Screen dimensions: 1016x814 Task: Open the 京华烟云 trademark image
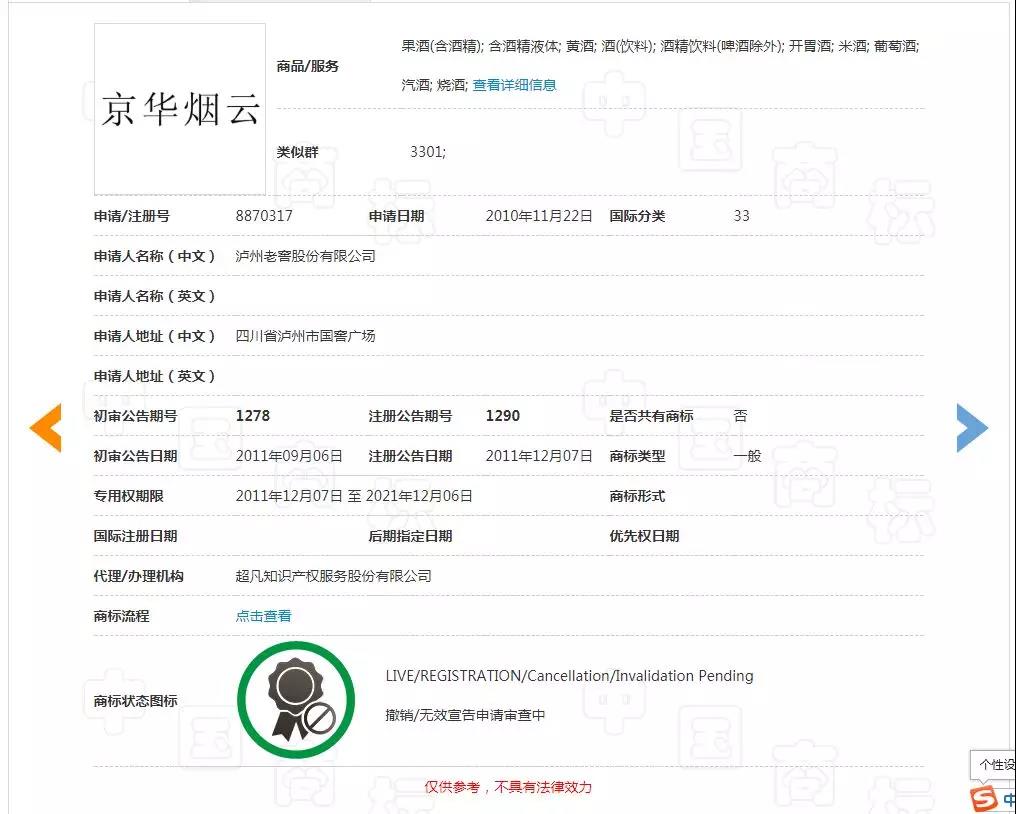click(x=180, y=109)
